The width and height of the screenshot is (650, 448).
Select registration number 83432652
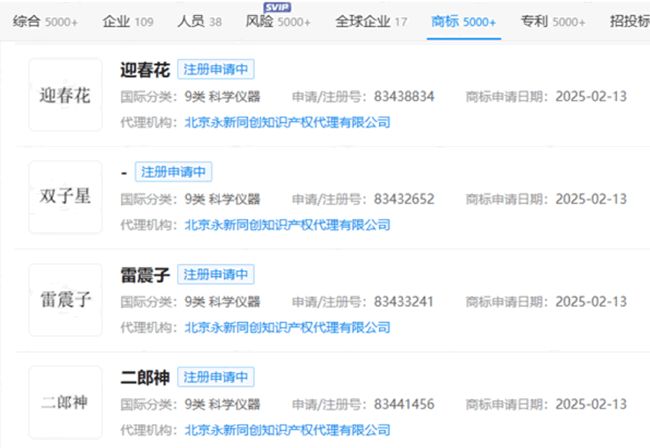tap(404, 199)
